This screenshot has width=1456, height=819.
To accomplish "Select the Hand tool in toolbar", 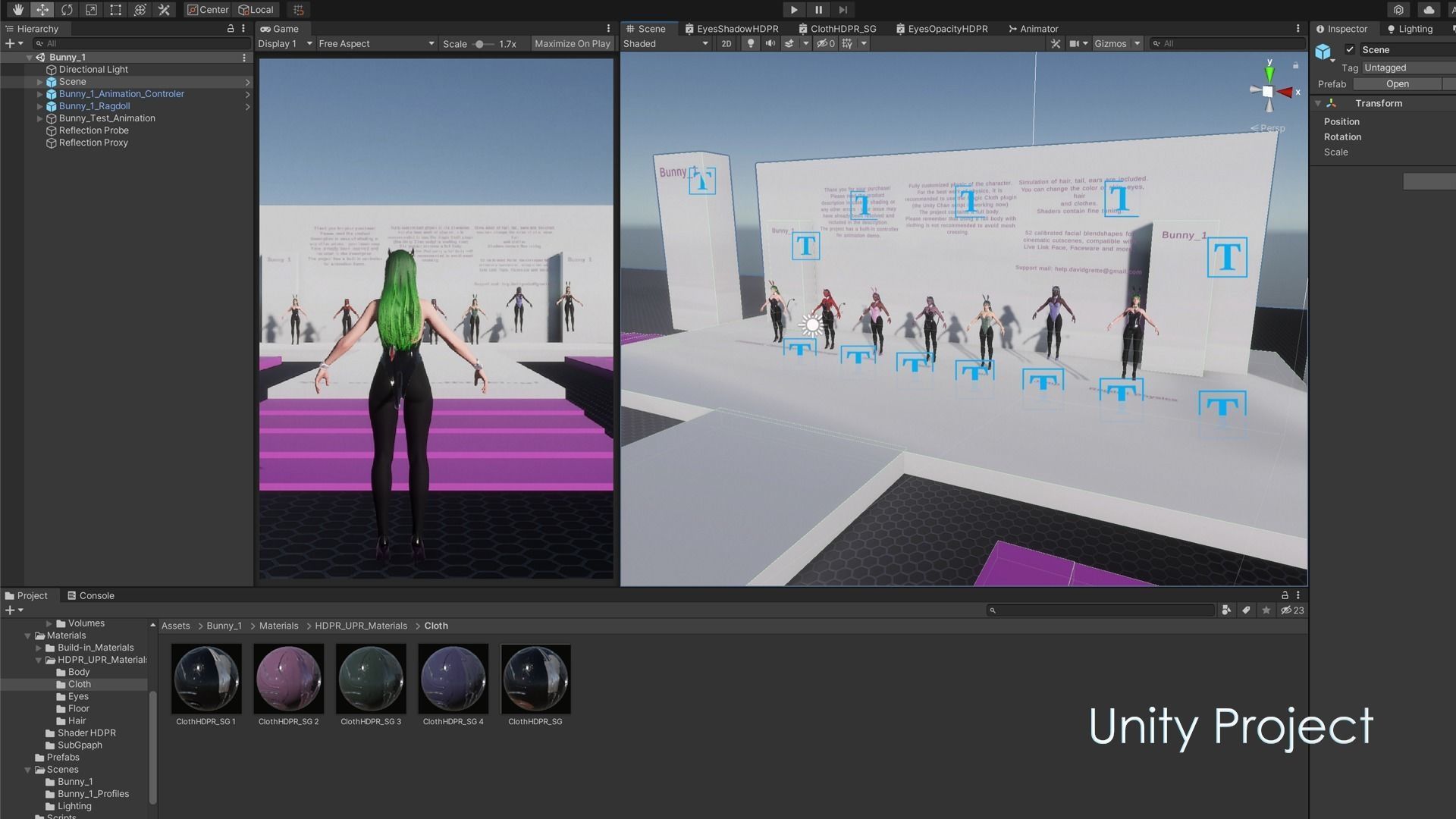I will pos(17,10).
